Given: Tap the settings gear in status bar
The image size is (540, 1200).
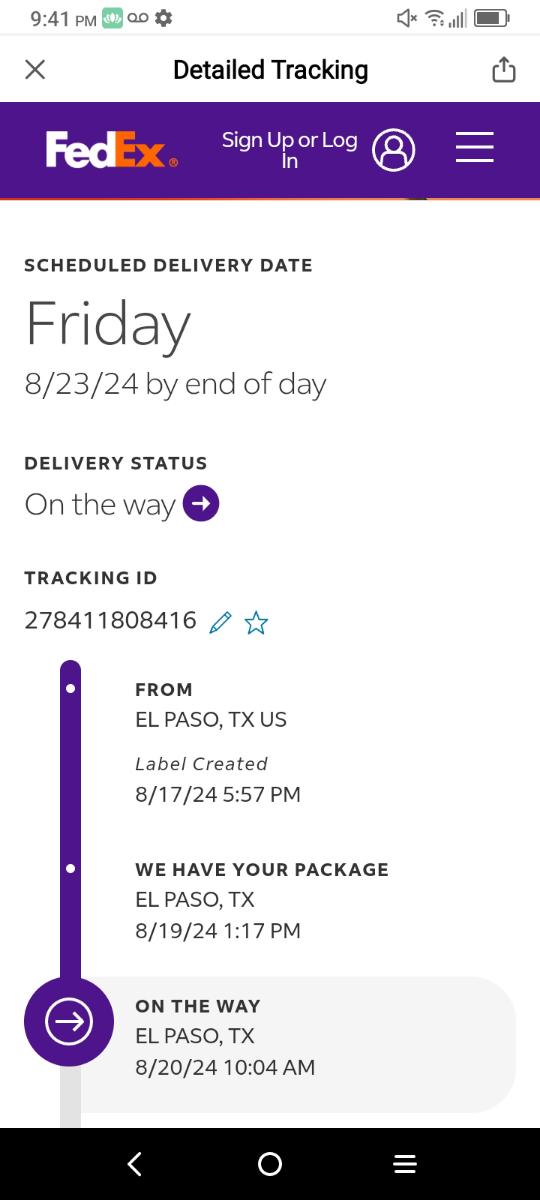Looking at the screenshot, I should (164, 18).
